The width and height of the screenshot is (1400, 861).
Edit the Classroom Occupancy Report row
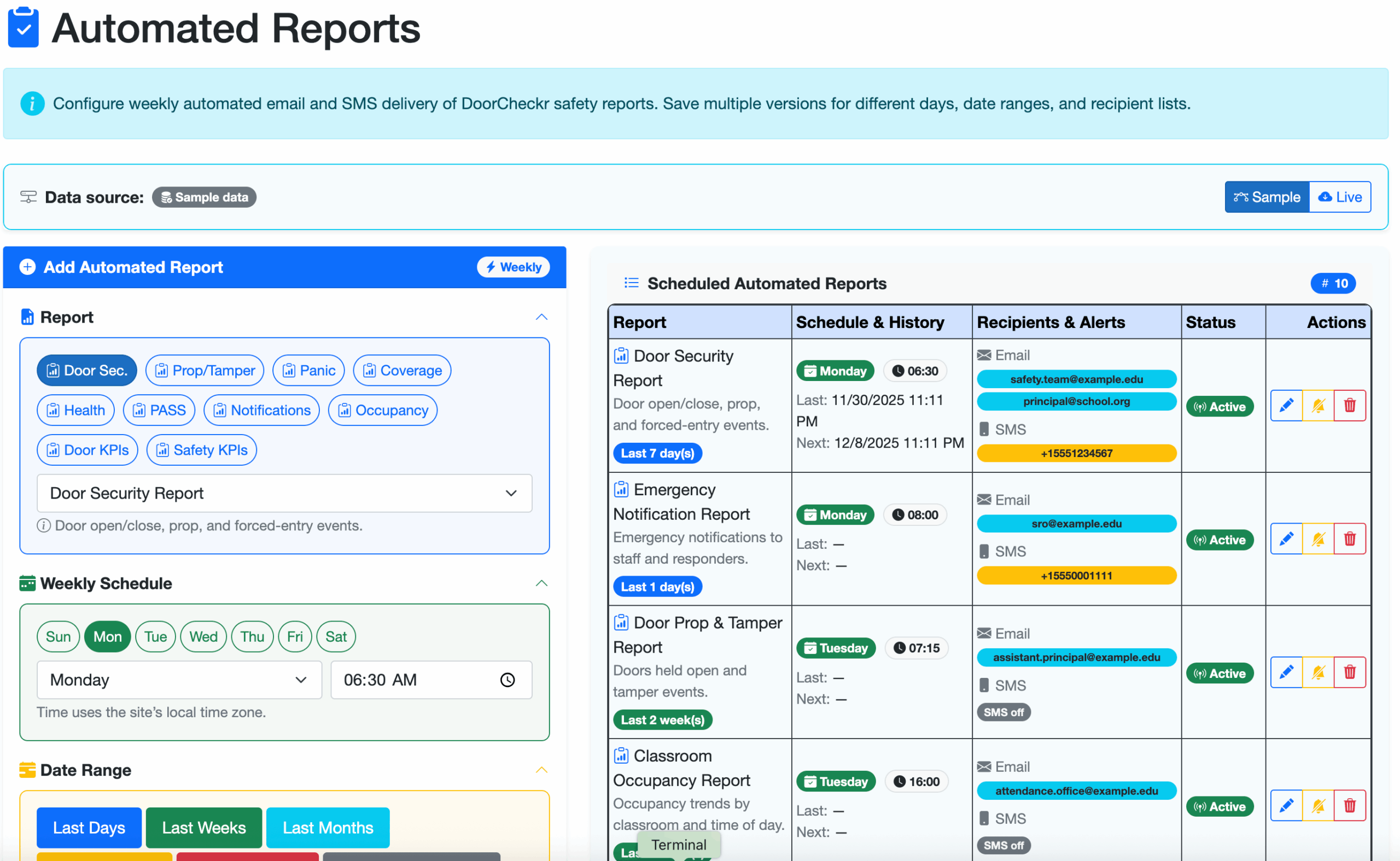pyautogui.click(x=1286, y=806)
